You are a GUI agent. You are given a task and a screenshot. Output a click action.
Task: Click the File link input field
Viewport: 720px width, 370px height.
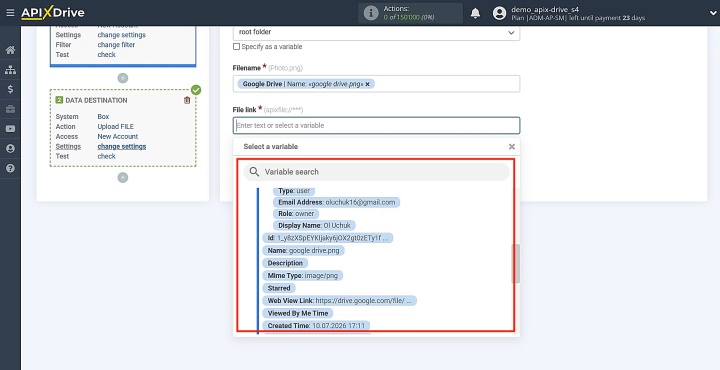(377, 125)
